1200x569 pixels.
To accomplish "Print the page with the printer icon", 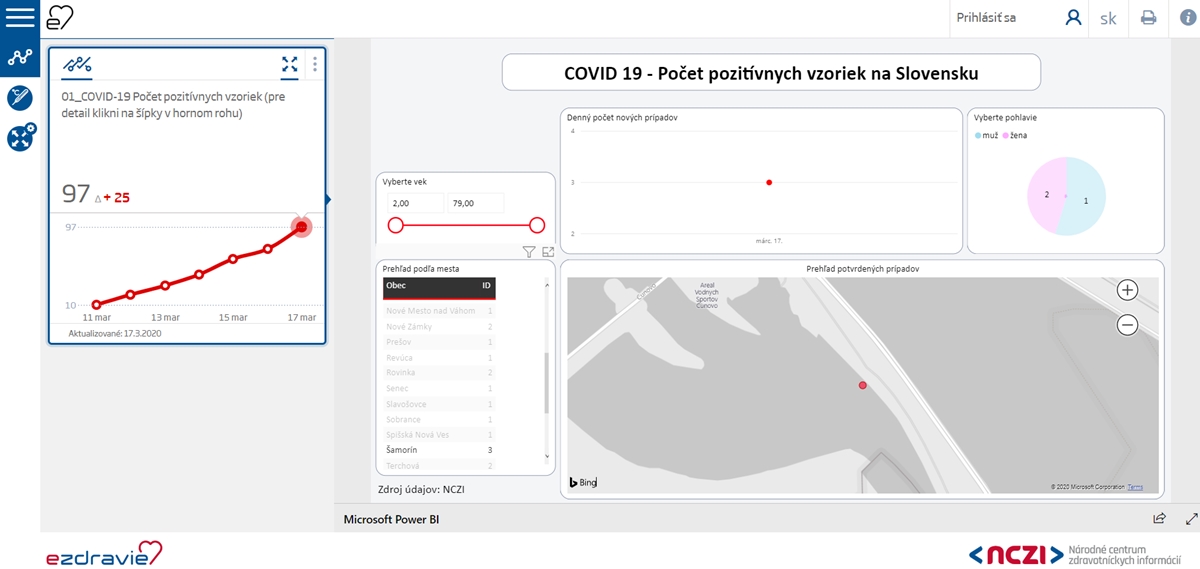I will click(1149, 18).
